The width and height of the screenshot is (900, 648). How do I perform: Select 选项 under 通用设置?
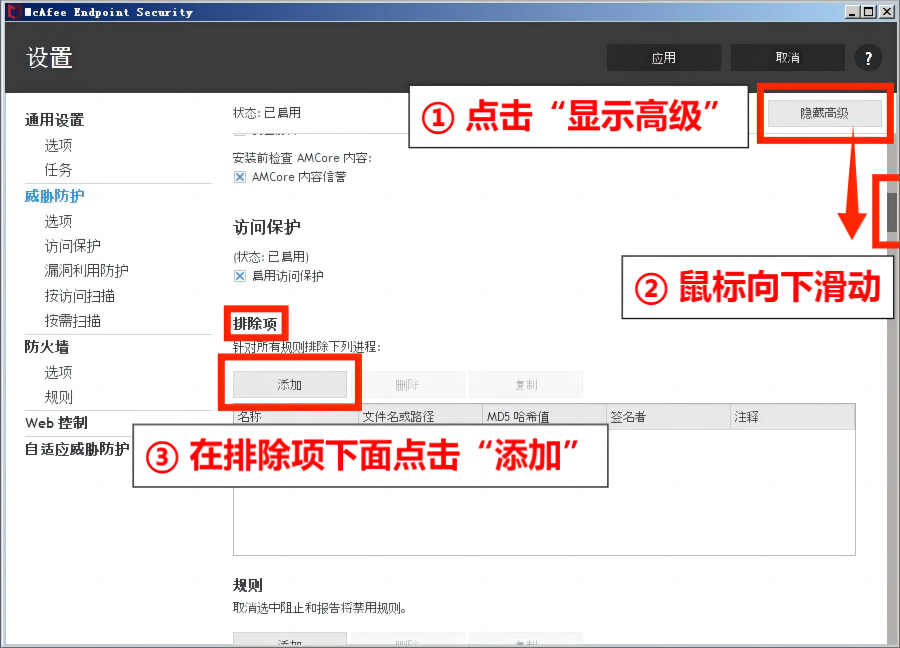tap(59, 145)
